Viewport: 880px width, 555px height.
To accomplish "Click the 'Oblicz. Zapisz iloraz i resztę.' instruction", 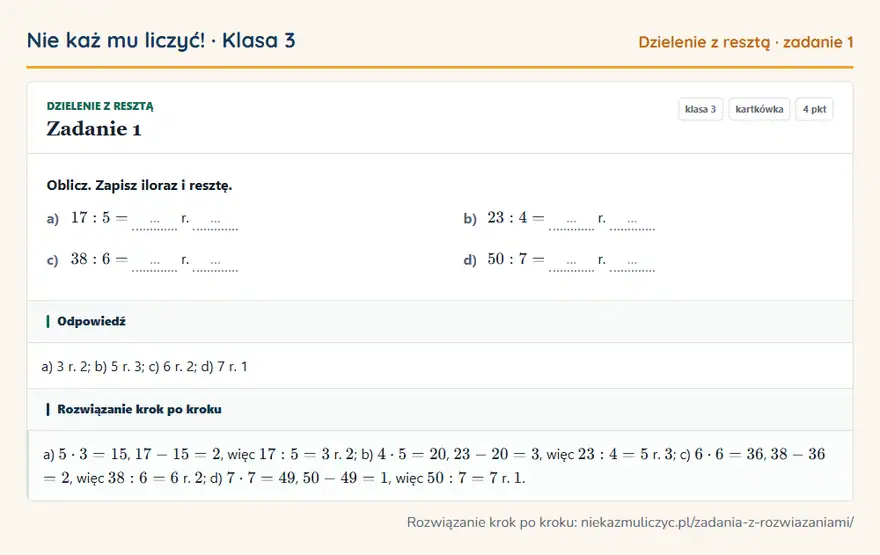I will tap(139, 185).
